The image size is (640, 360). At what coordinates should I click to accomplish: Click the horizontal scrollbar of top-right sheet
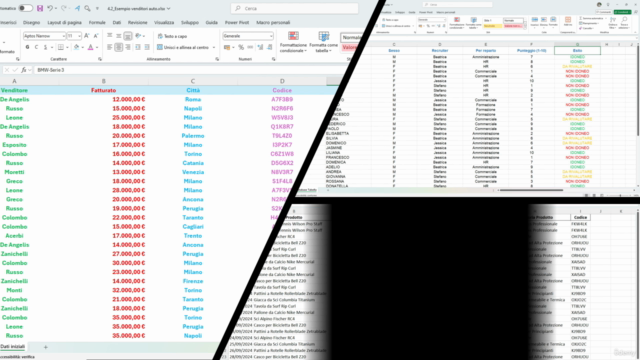pos(531,190)
